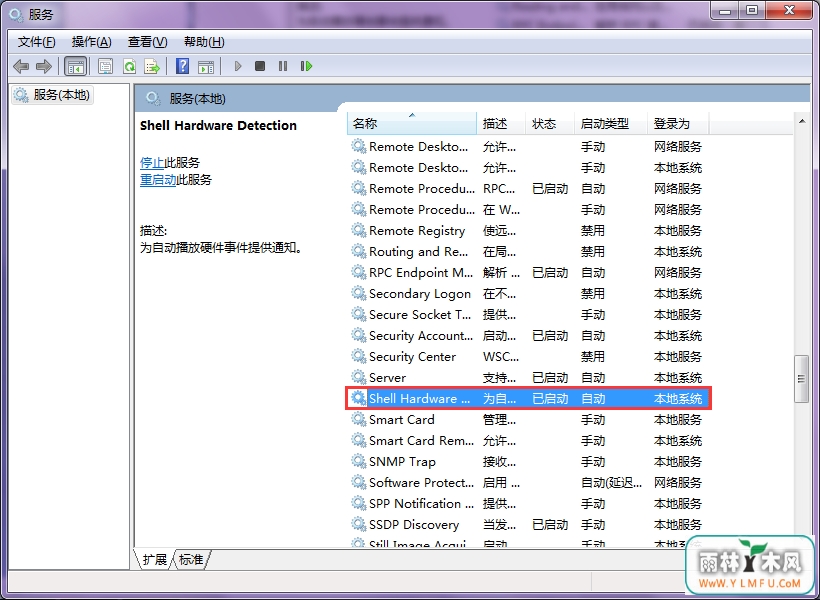Click the Start Service play icon
Viewport: 820px width, 600px height.
[238, 66]
